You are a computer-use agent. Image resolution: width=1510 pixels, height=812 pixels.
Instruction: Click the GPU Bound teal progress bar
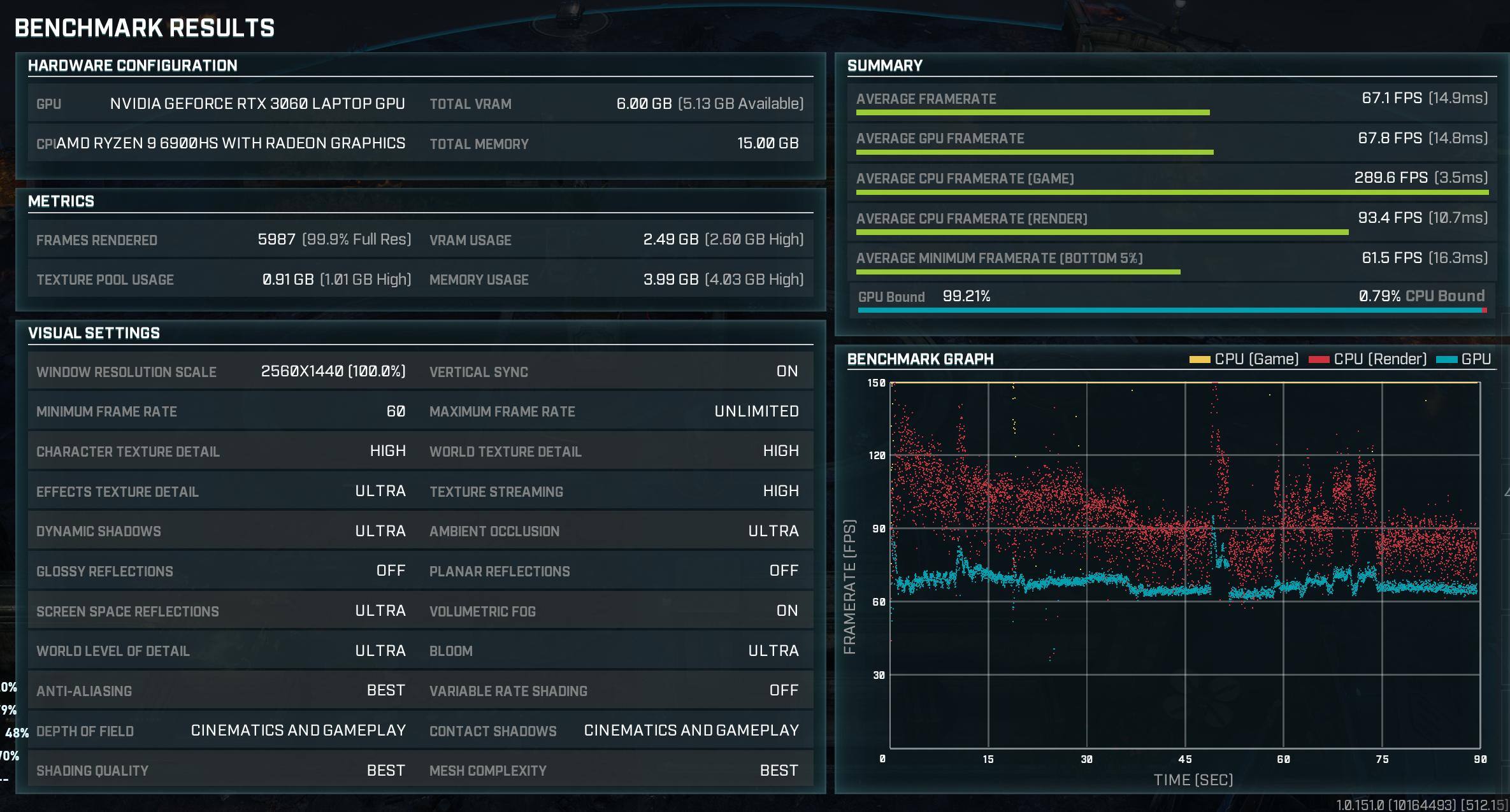click(x=1169, y=310)
